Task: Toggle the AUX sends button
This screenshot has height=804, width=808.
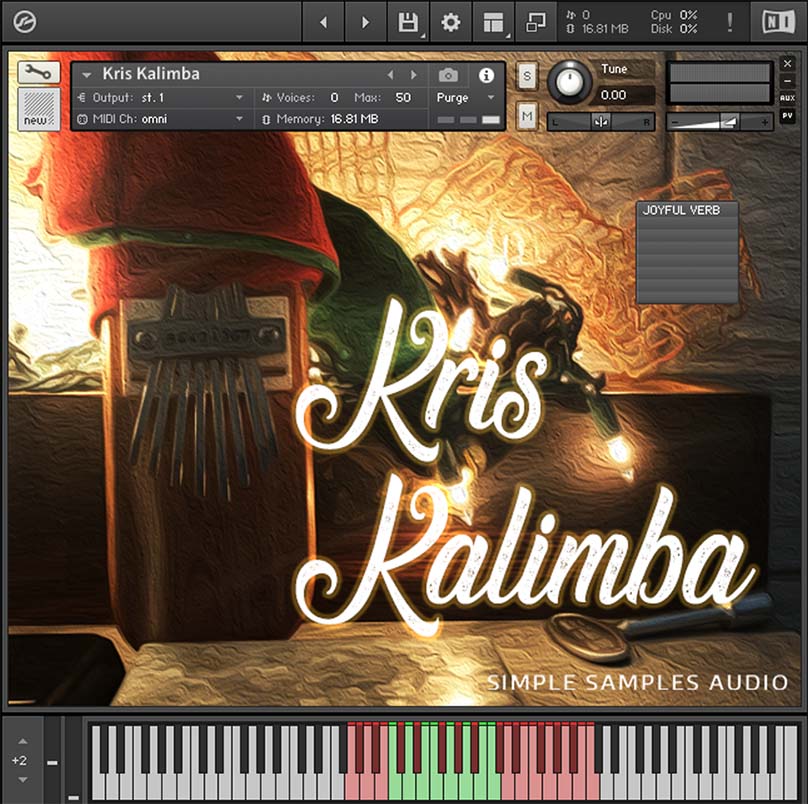Action: 787,98
